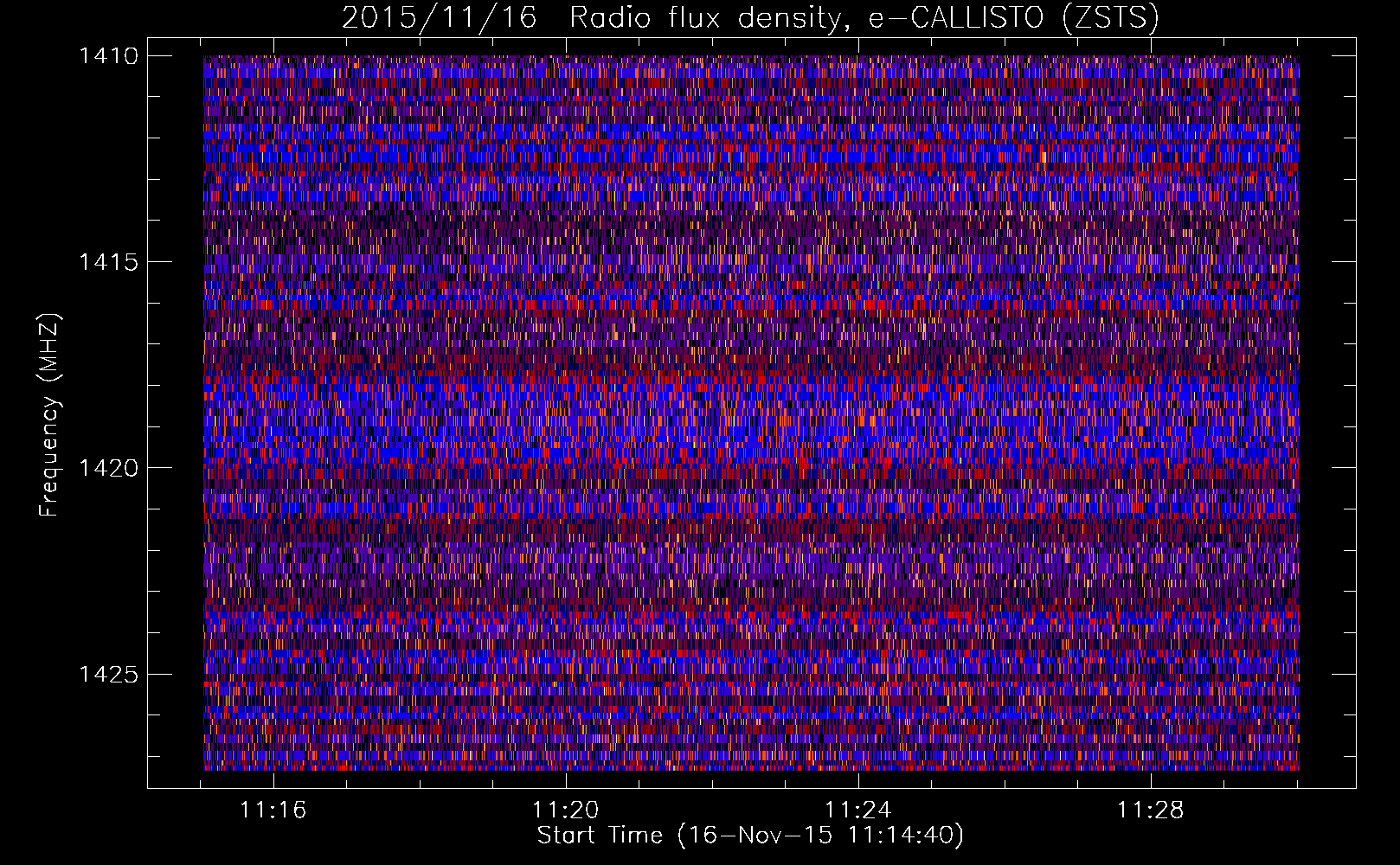Click the 11:16 time tick label
Viewport: 1400px width, 865px height.
pos(273,811)
